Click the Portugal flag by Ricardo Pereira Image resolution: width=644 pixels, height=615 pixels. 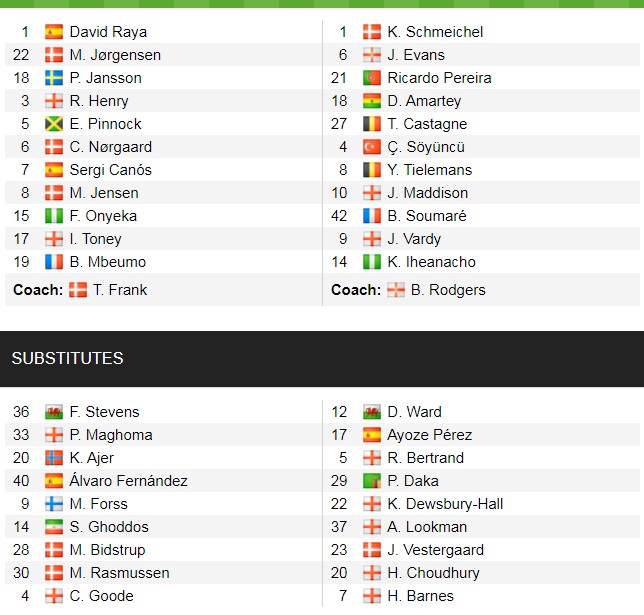coord(372,78)
